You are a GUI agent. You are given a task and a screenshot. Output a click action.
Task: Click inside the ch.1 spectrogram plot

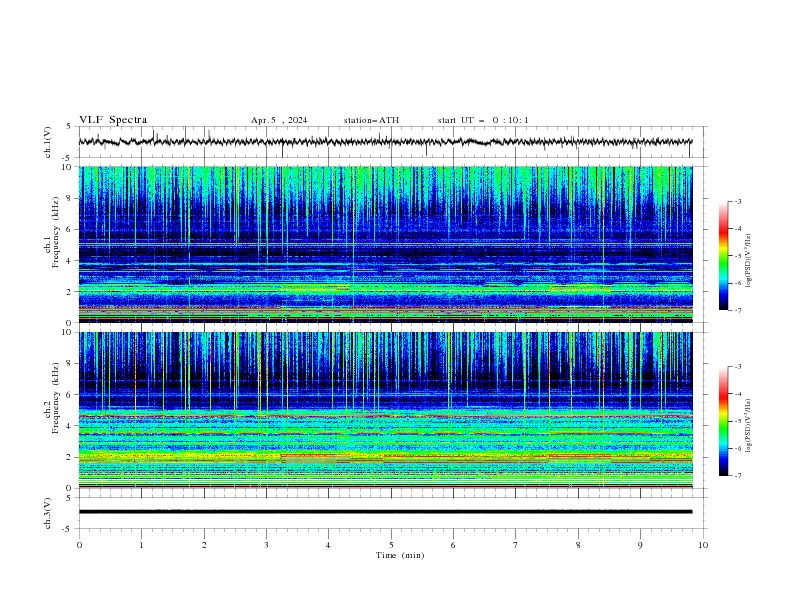pyautogui.click(x=385, y=244)
